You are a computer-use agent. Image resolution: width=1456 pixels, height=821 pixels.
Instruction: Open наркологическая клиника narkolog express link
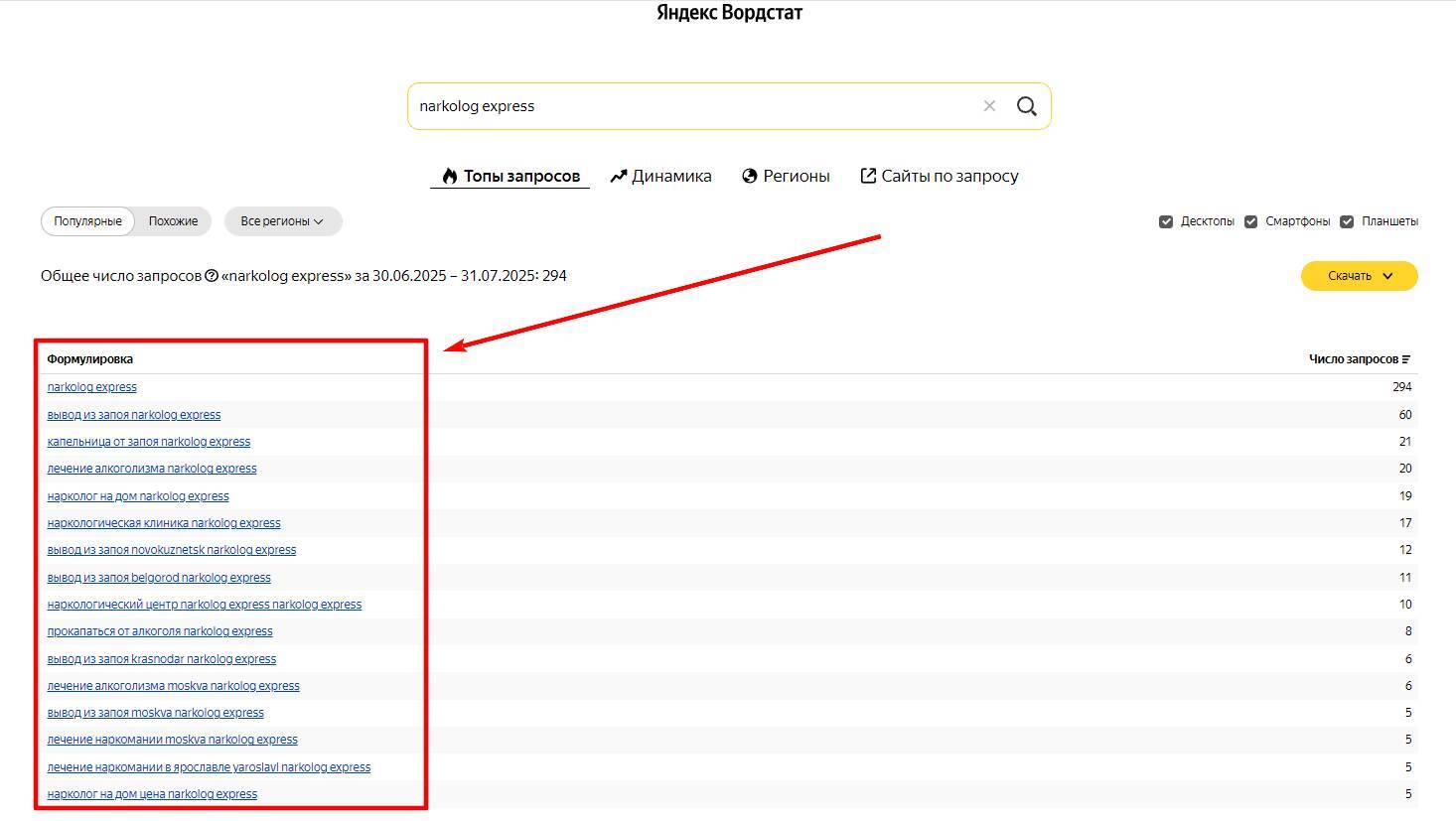(x=164, y=523)
